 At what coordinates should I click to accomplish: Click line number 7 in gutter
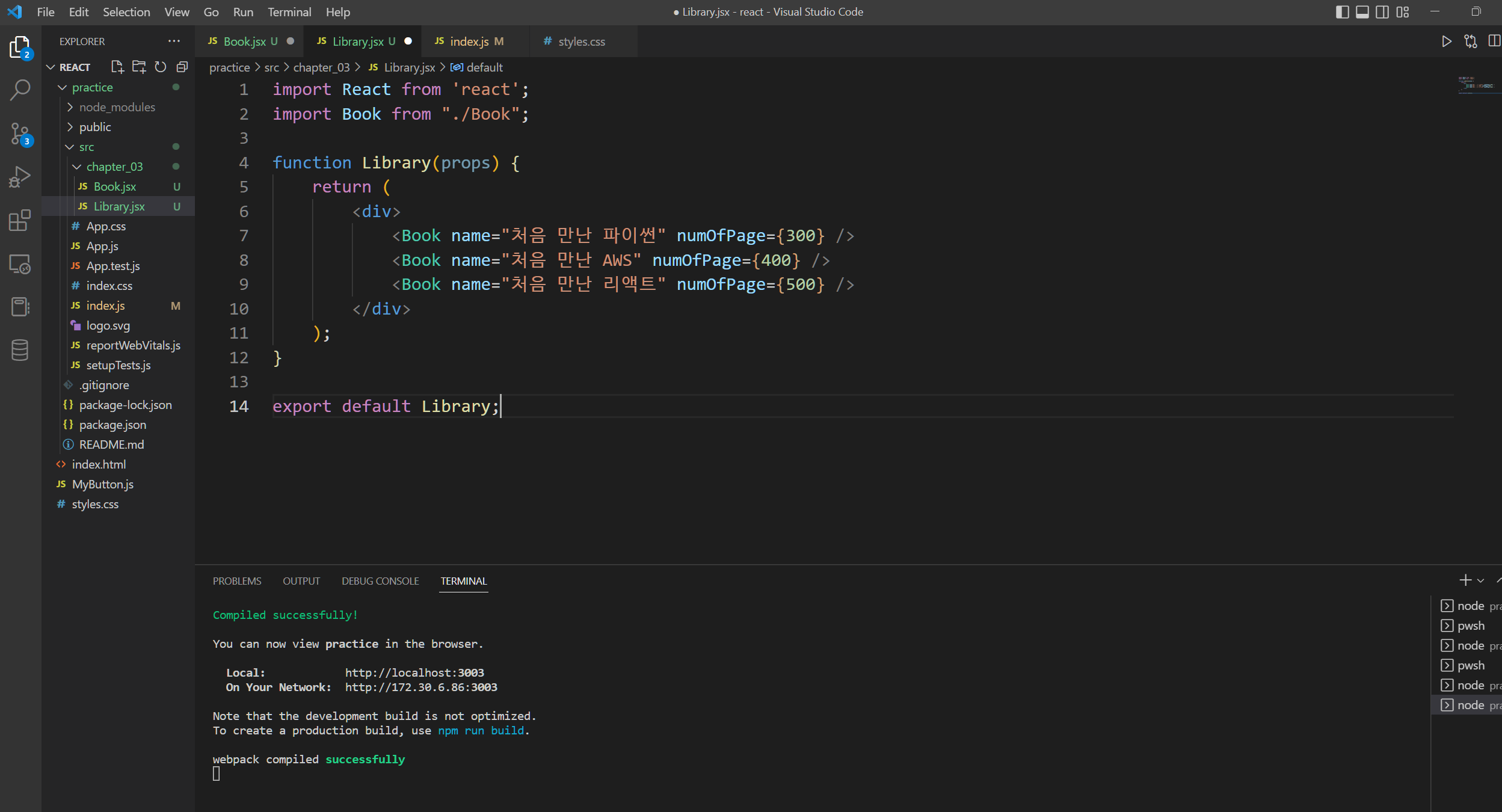pyautogui.click(x=244, y=235)
